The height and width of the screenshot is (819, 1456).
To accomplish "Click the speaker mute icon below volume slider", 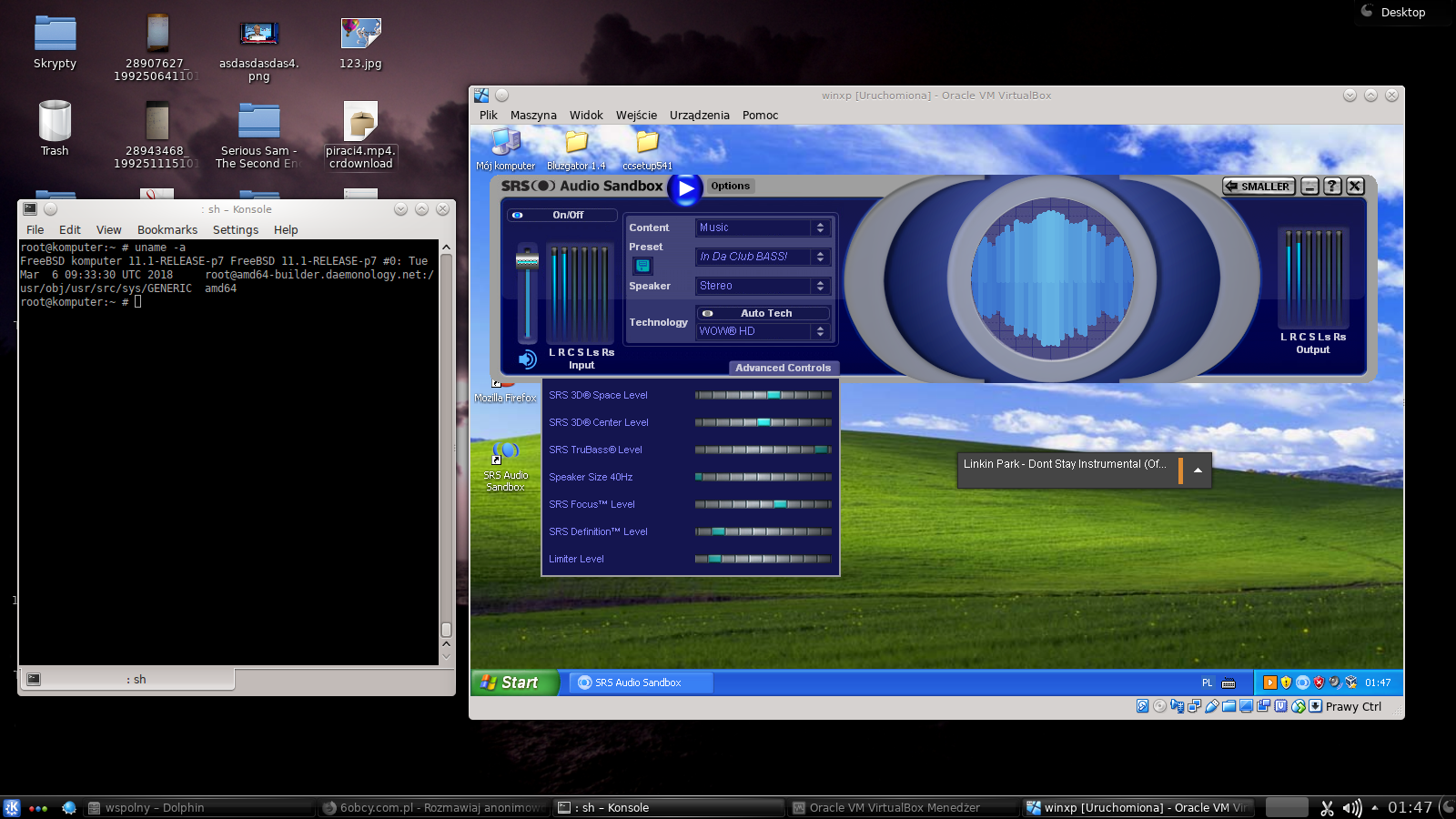I will [x=528, y=359].
